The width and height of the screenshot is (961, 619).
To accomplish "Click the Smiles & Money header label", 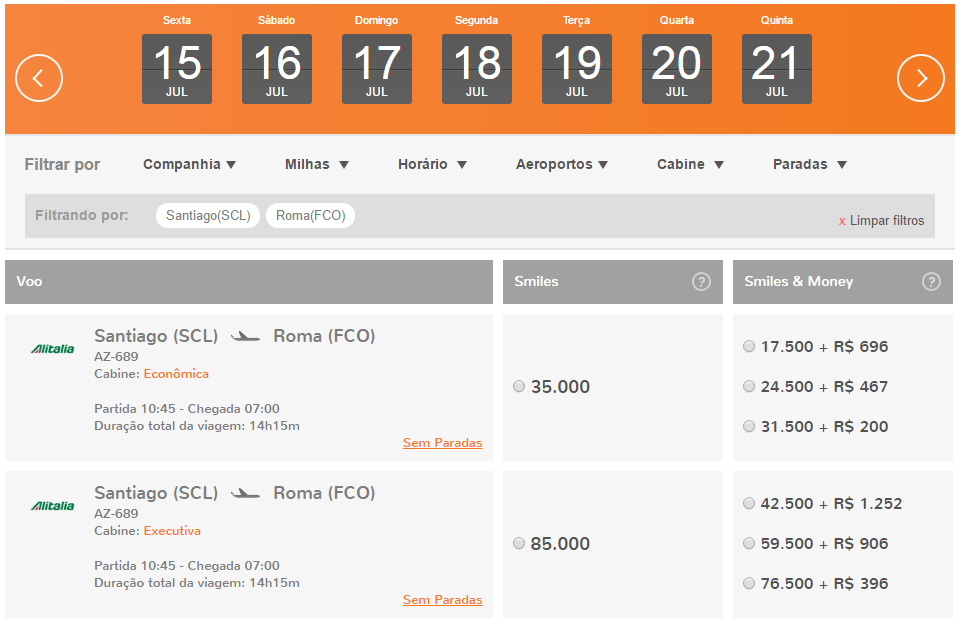I will (799, 281).
